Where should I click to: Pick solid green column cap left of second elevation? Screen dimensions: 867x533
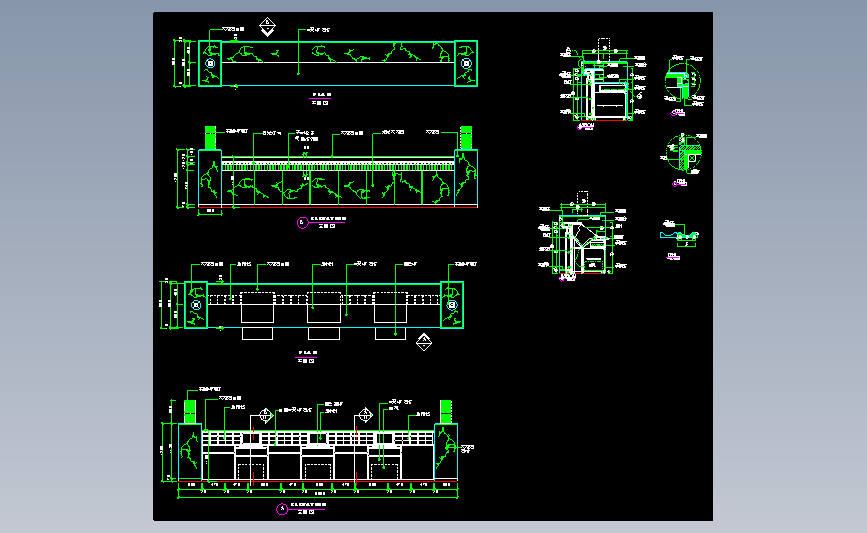point(210,138)
